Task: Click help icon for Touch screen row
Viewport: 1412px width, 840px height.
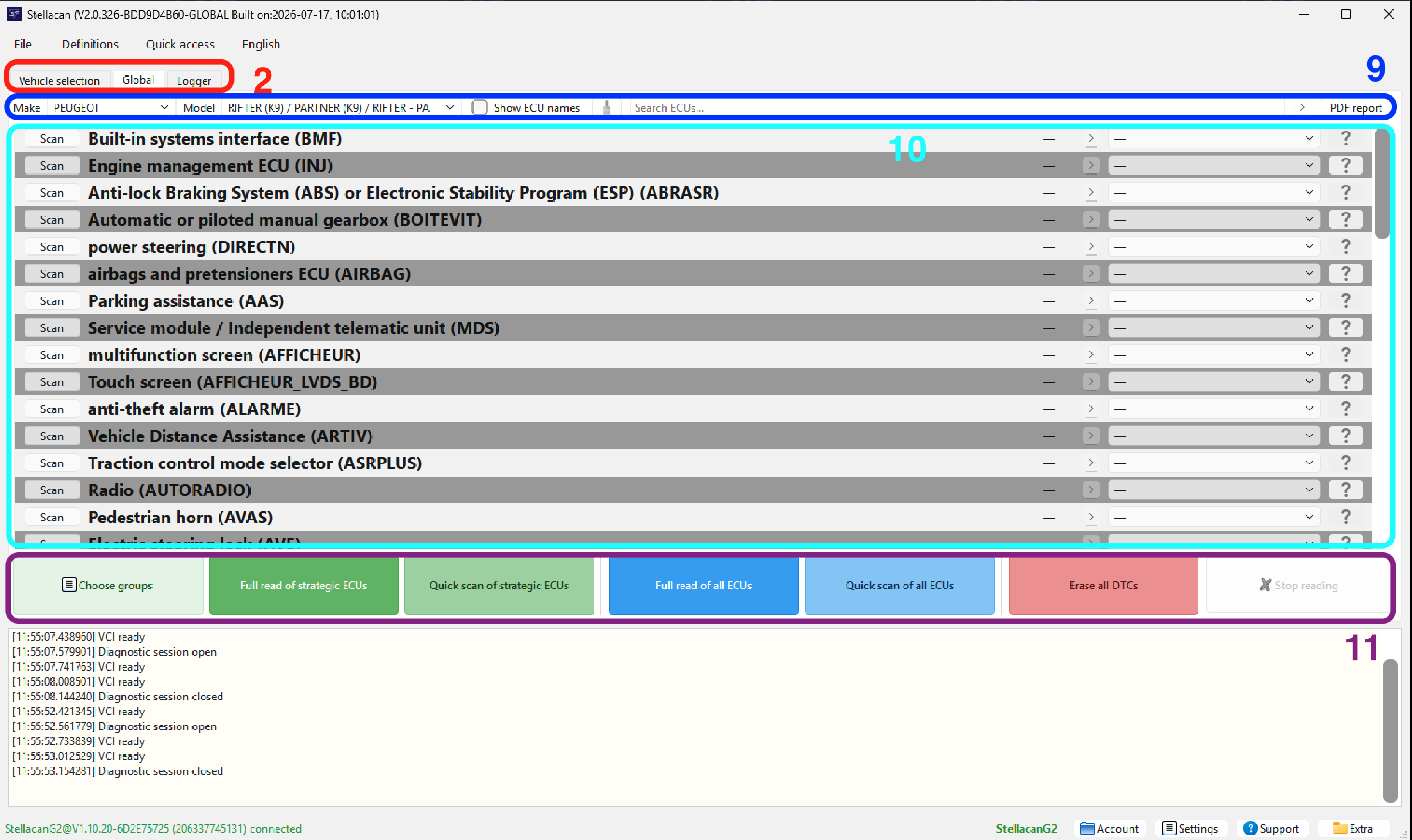Action: pyautogui.click(x=1345, y=381)
